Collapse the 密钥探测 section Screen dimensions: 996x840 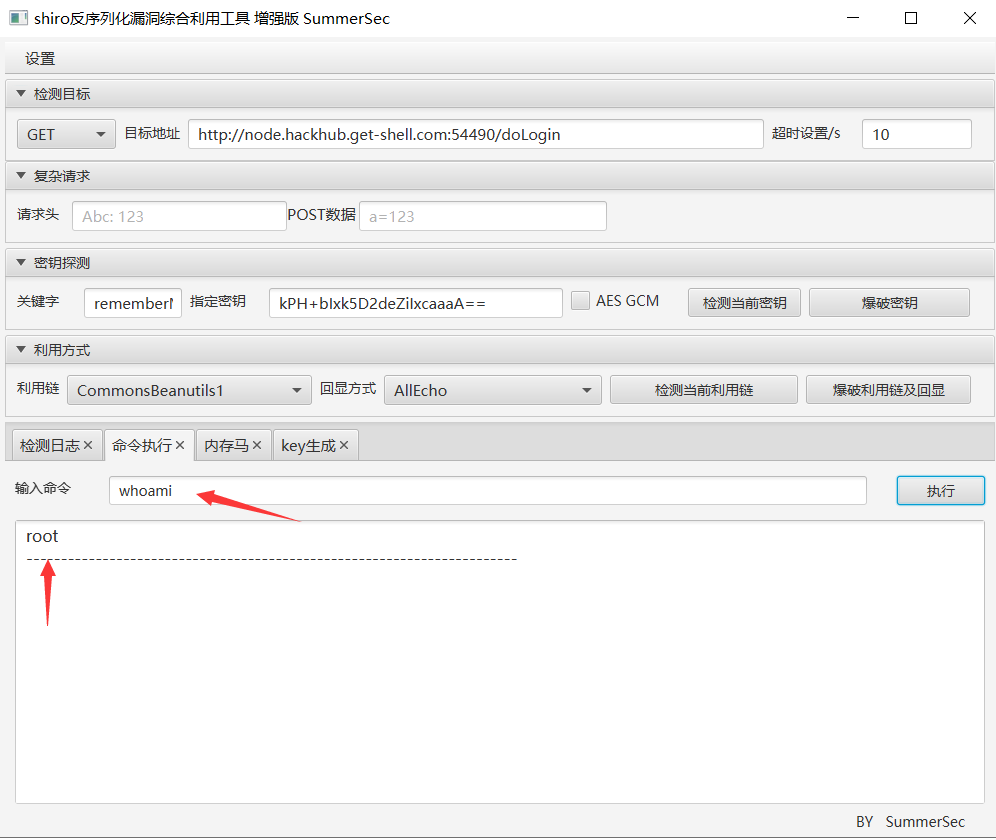[21, 263]
